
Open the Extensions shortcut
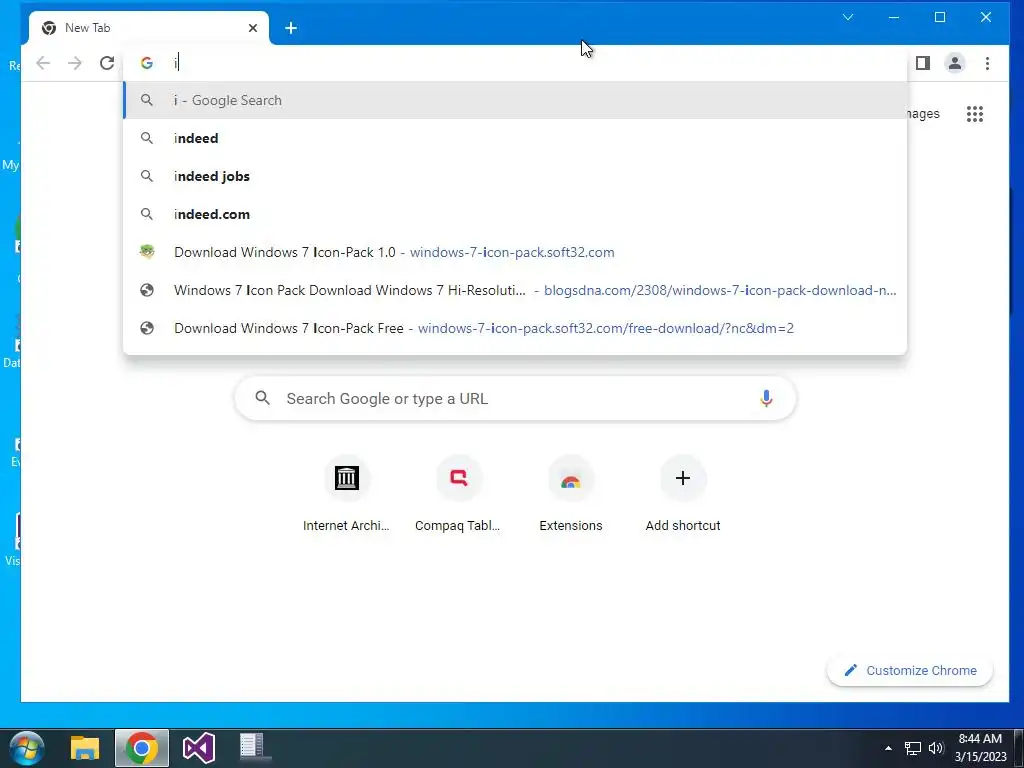click(x=571, y=495)
